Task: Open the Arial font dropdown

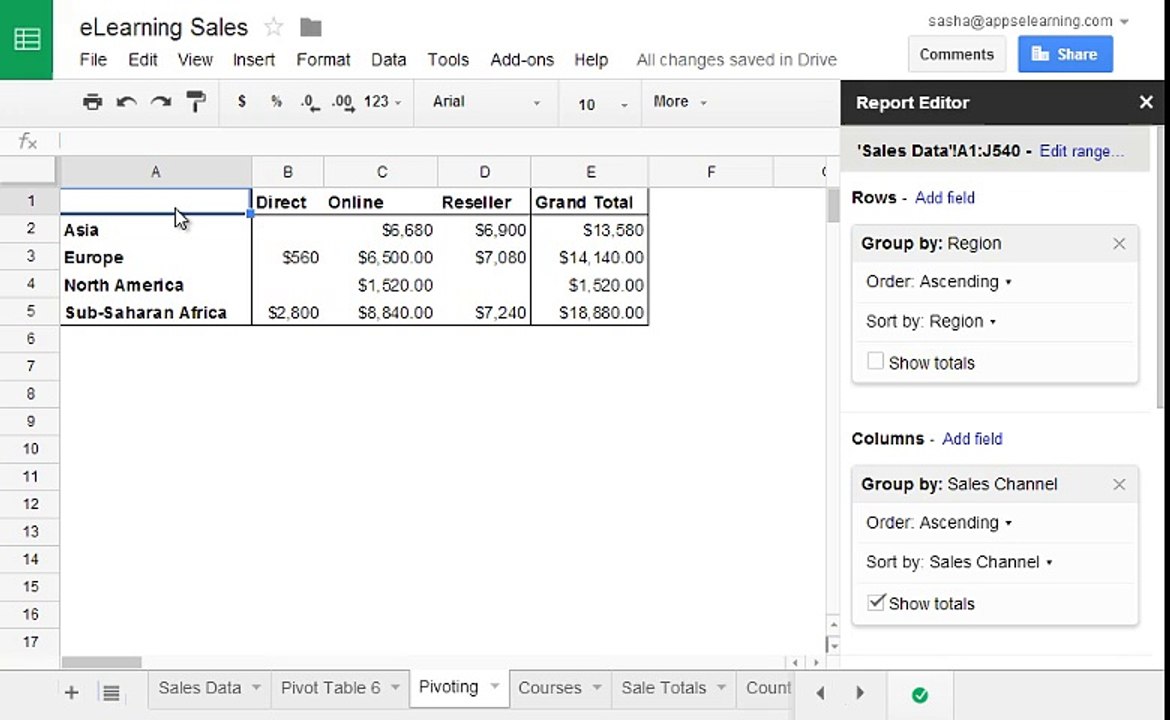Action: [x=486, y=101]
